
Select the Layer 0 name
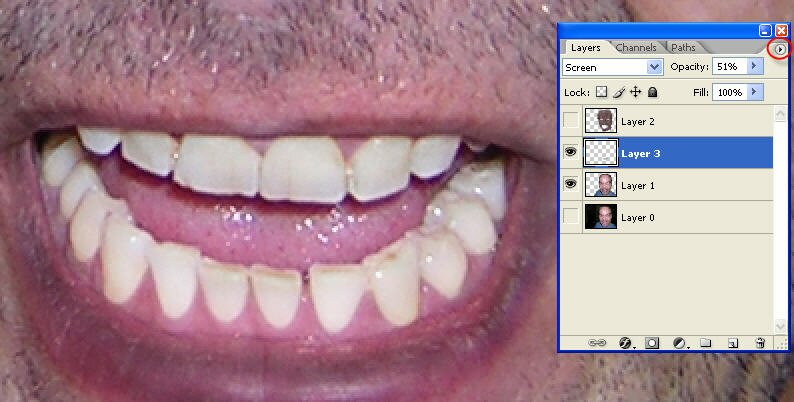click(x=638, y=218)
